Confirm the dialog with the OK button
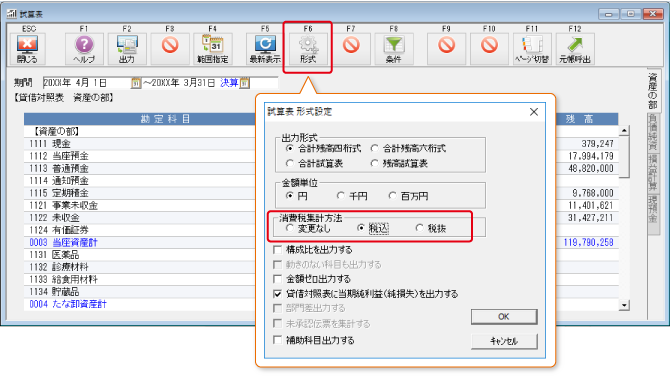This screenshot has width=671, height=376. click(504, 317)
